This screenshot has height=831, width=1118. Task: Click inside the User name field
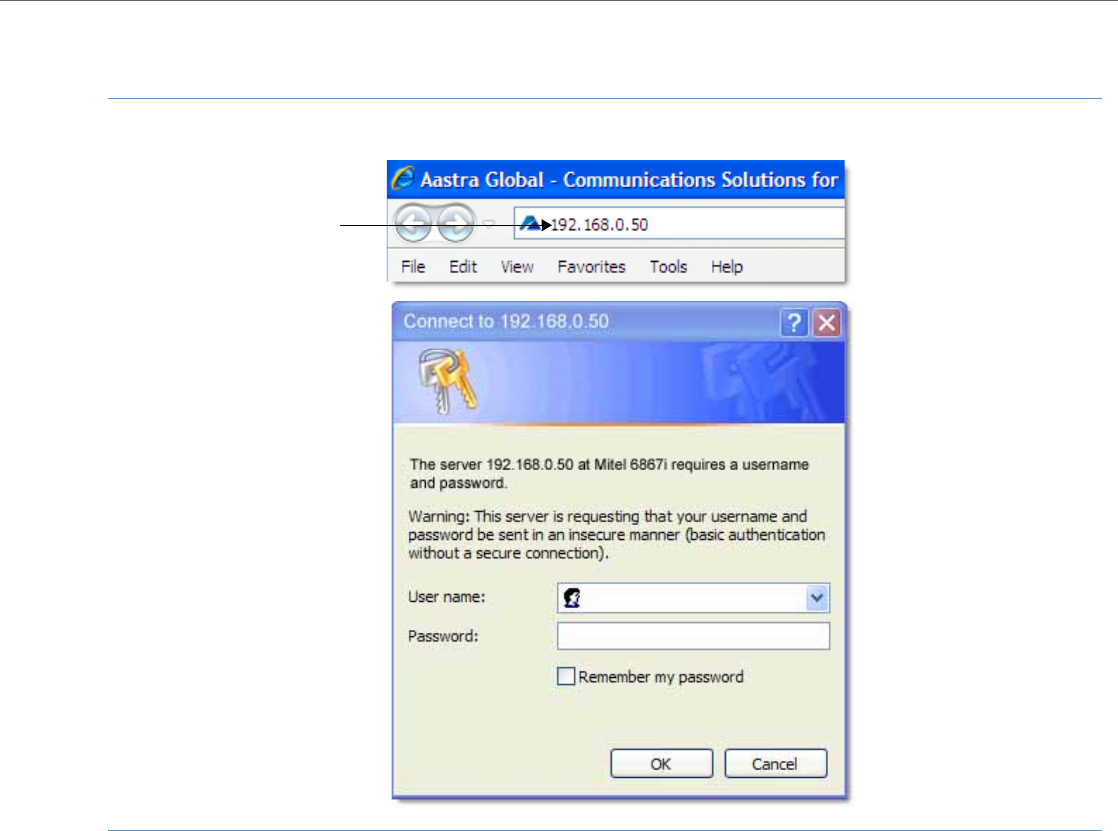coord(693,598)
